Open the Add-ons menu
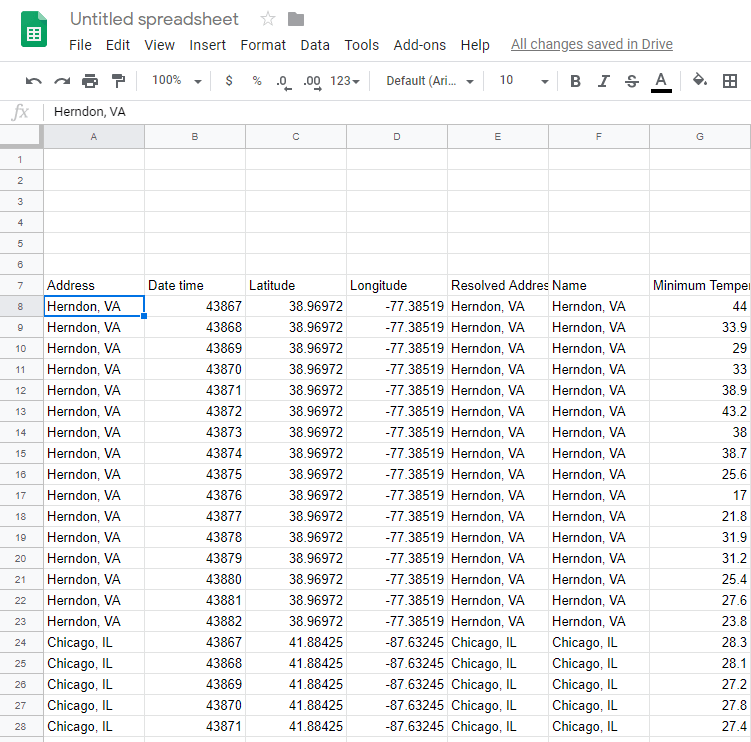The width and height of the screenshot is (751, 742). (x=419, y=45)
